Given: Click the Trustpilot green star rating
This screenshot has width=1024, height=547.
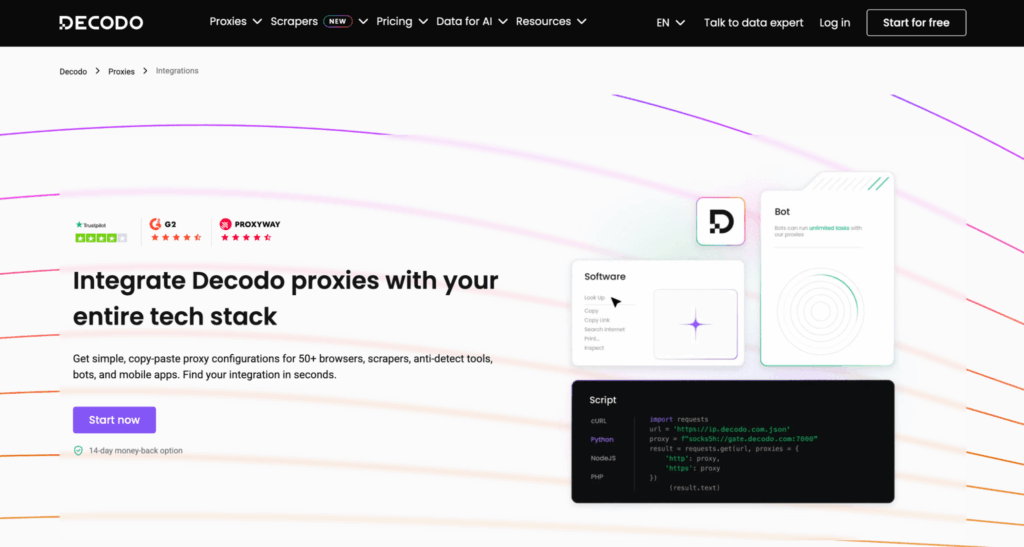Looking at the screenshot, I should click(101, 238).
